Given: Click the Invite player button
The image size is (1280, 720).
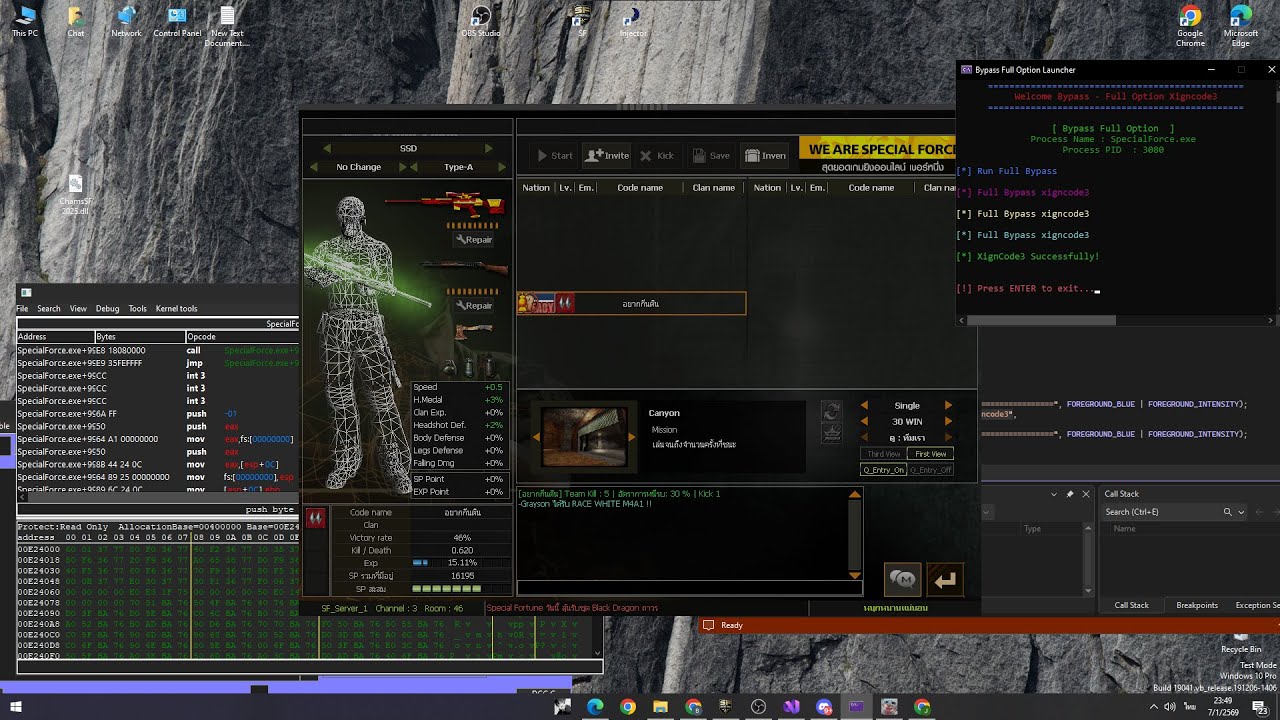Looking at the screenshot, I should [x=607, y=155].
